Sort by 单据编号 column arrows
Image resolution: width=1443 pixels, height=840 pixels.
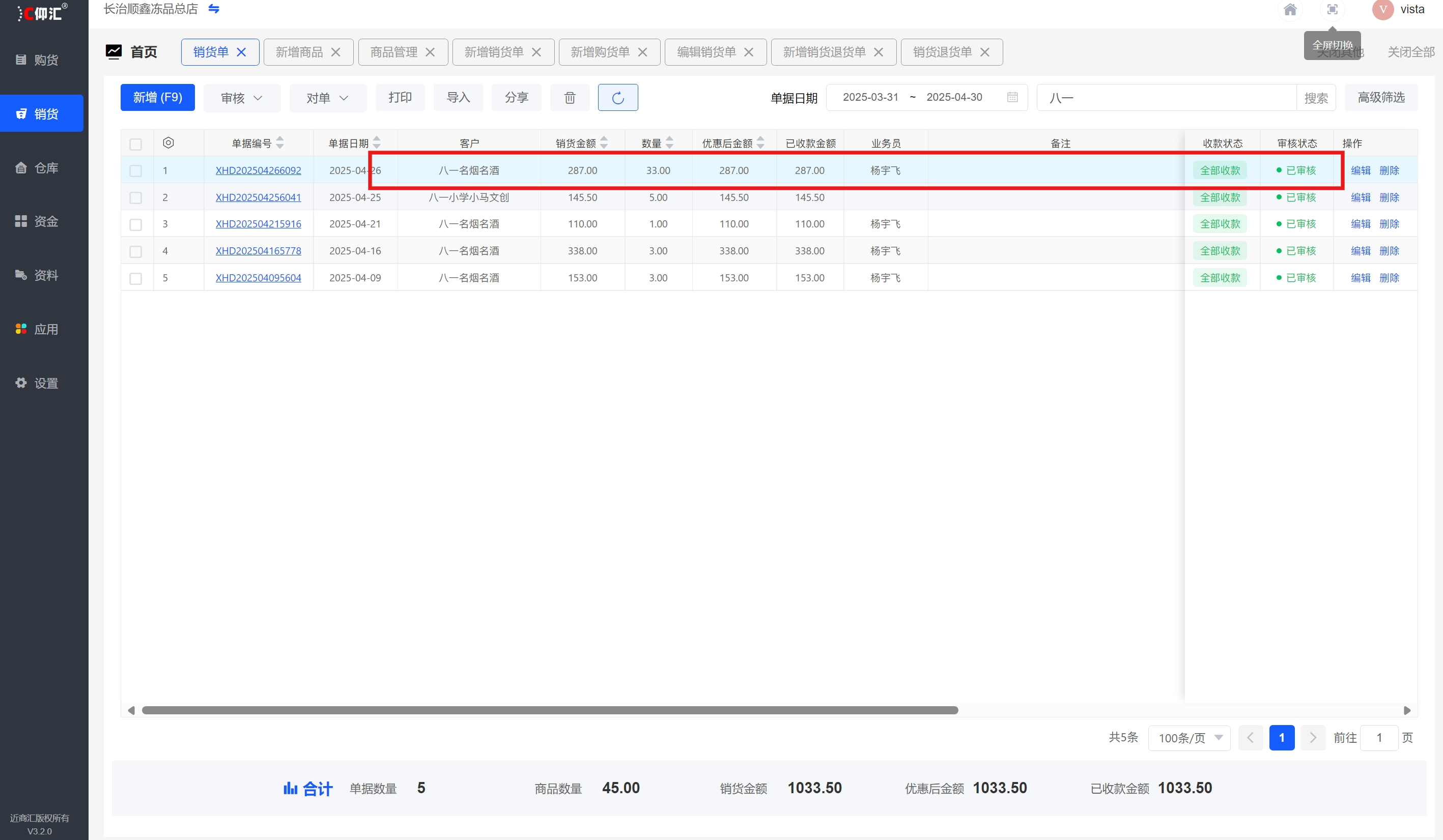280,142
